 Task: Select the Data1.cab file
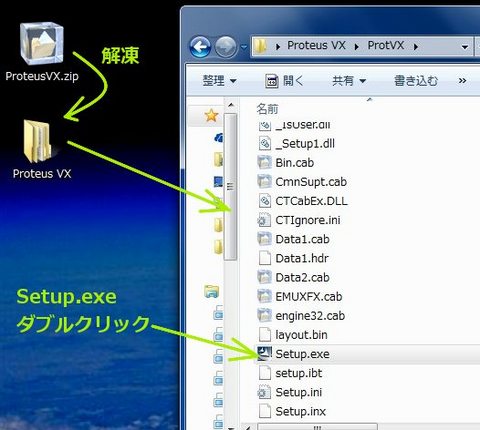coord(302,239)
